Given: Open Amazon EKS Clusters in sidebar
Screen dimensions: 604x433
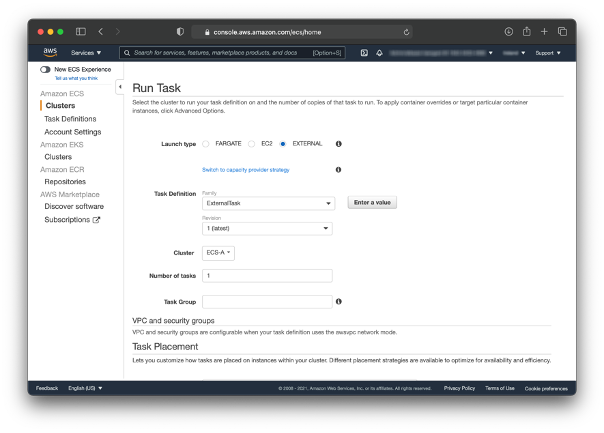Looking at the screenshot, I should 58,157.
